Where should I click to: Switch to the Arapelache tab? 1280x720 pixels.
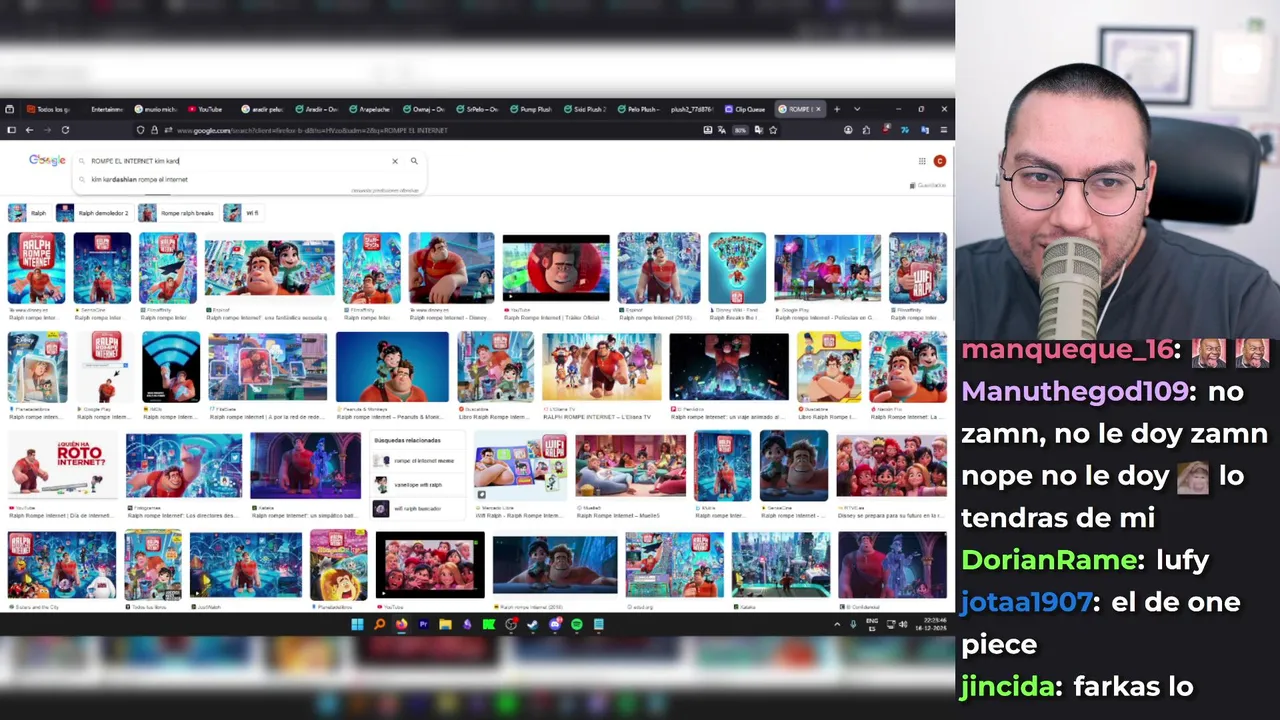[369, 109]
